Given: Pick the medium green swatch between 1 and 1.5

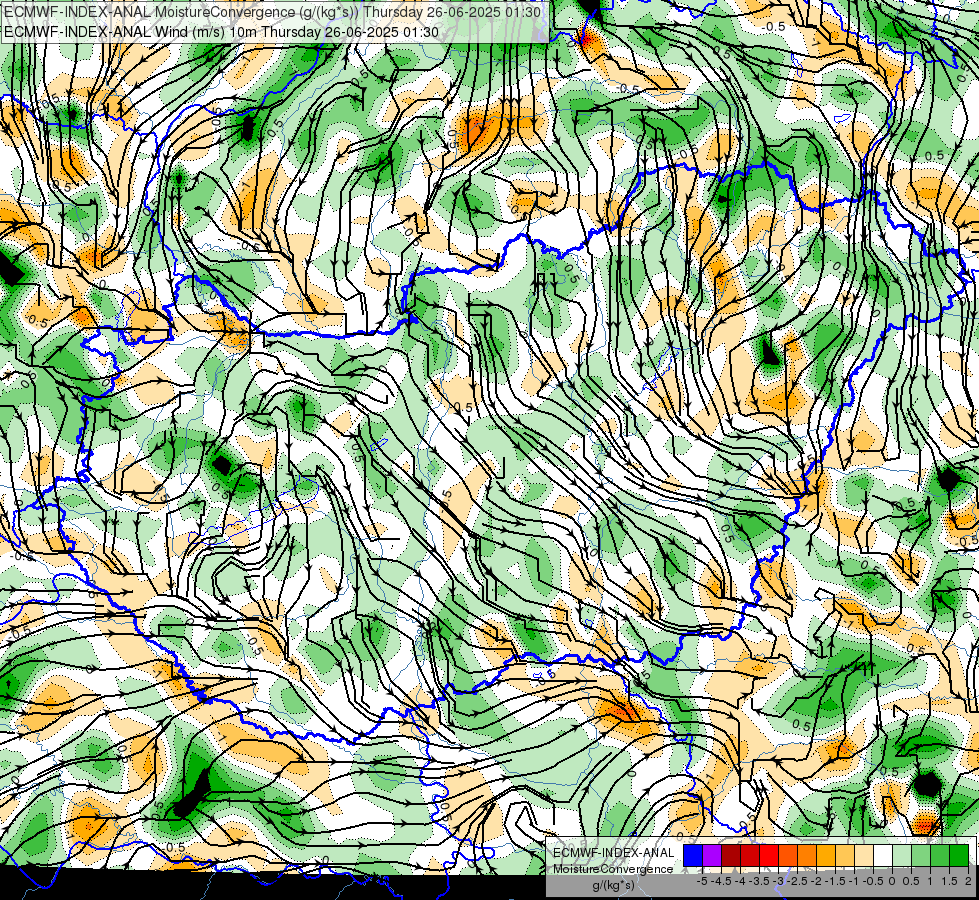Looking at the screenshot, I should [940, 855].
